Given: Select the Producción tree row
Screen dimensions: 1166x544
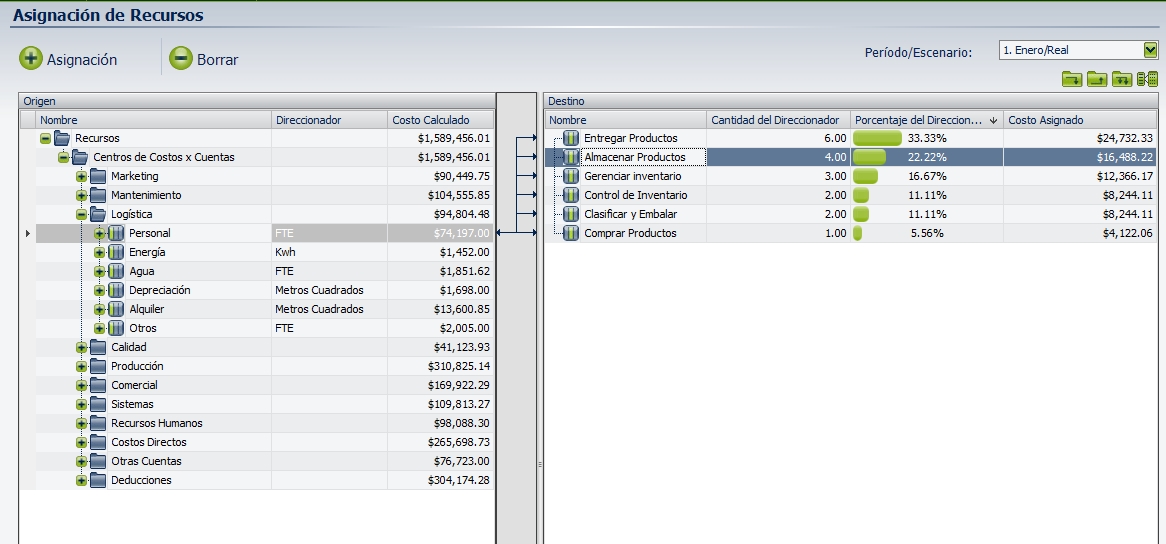Looking at the screenshot, I should (264, 366).
